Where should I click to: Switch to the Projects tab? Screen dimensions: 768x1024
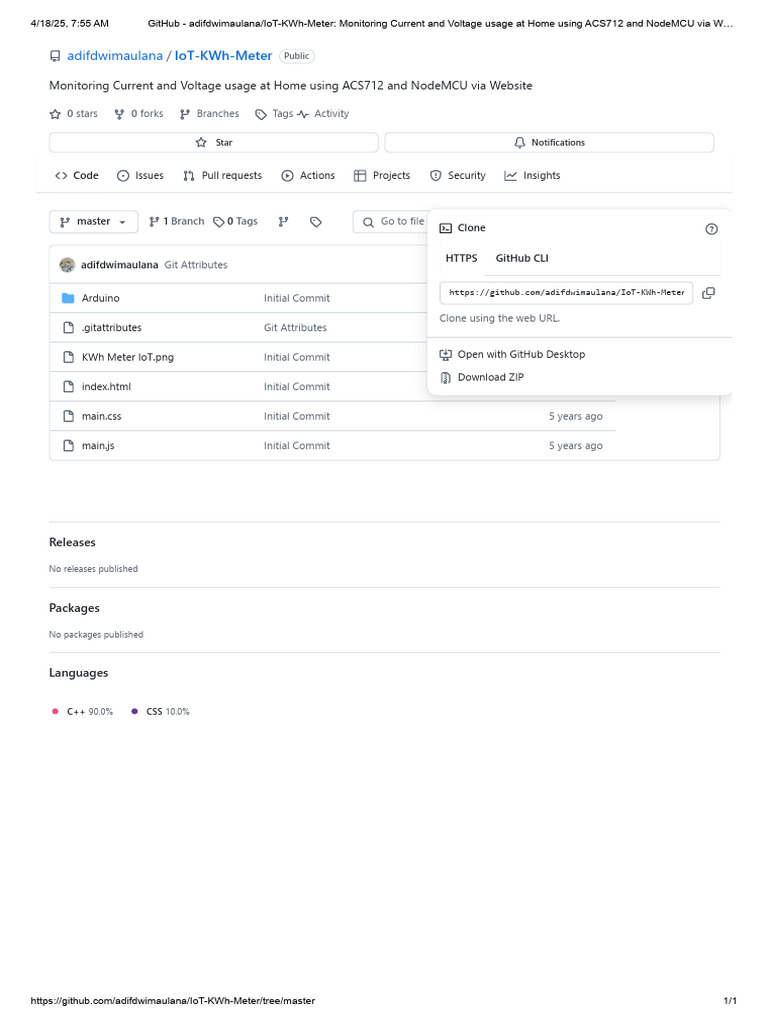tap(382, 176)
